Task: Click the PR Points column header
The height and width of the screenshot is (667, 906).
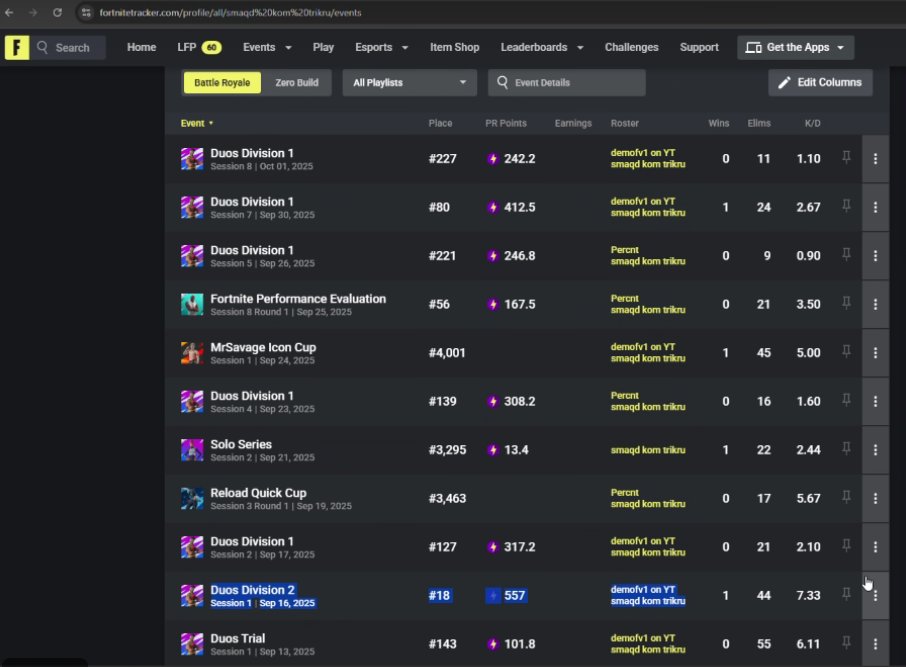Action: (x=506, y=123)
